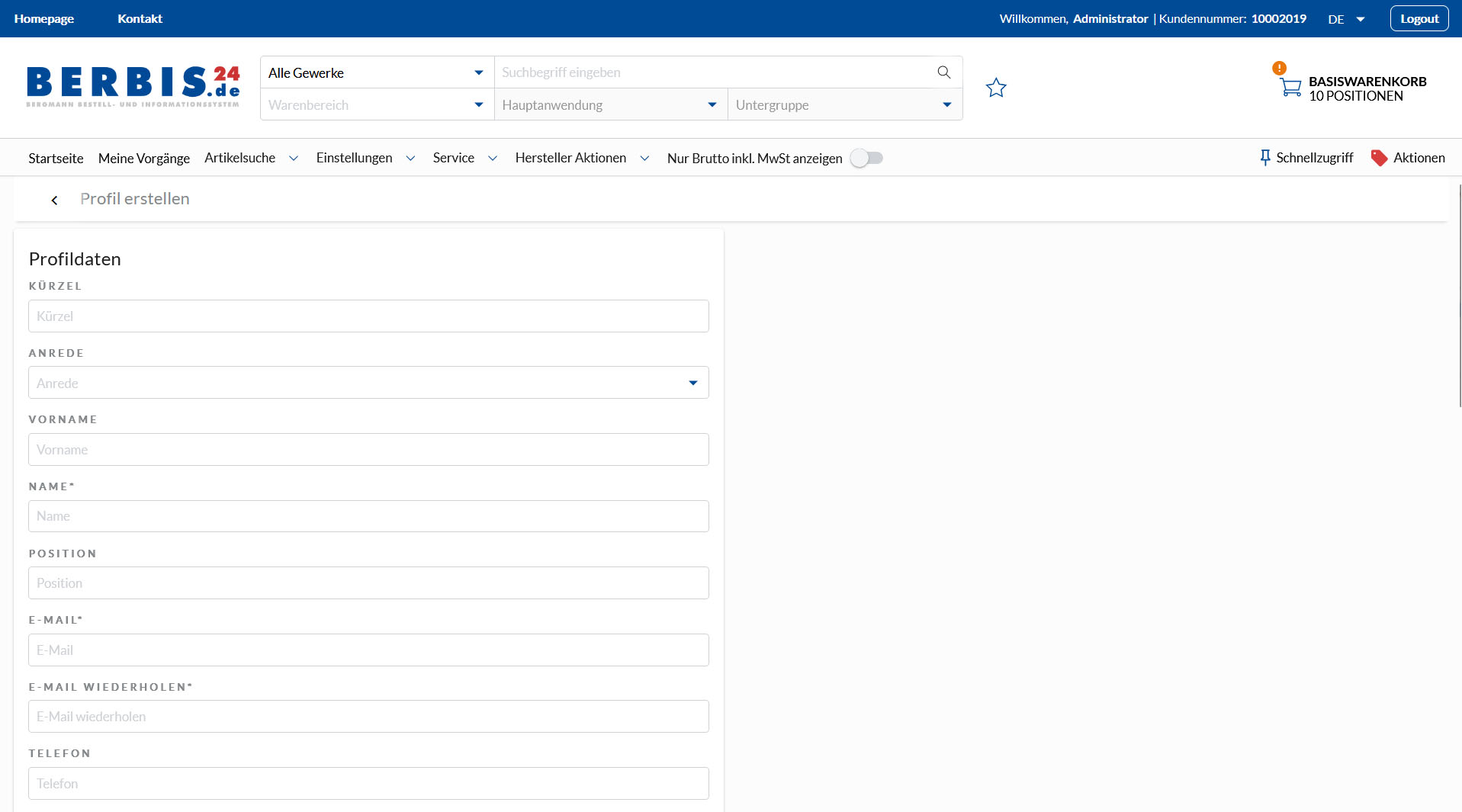Open Aktionen

tap(1419, 158)
